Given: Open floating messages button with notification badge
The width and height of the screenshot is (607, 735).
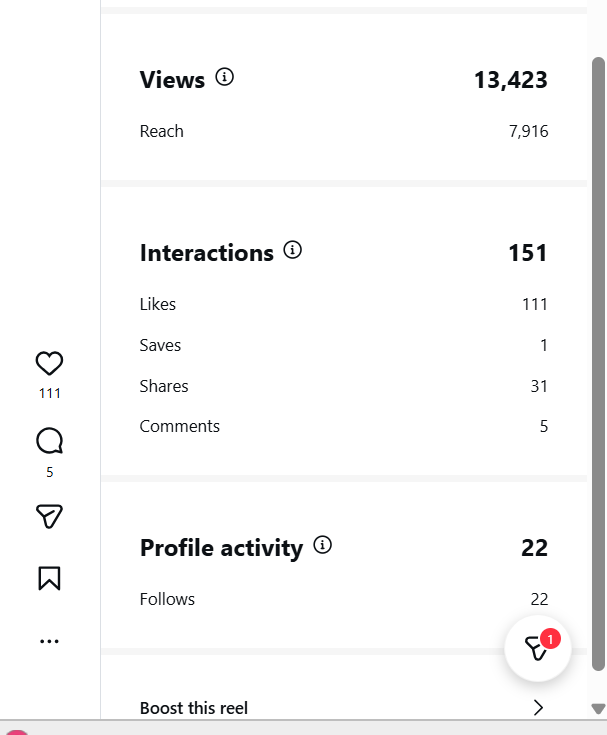Looking at the screenshot, I should click(538, 648).
